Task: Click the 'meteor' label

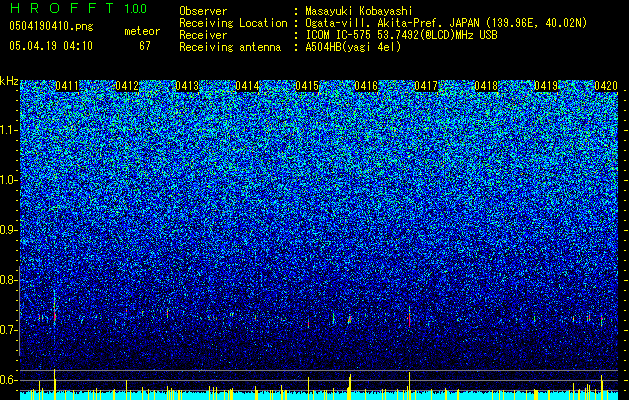Action: (142, 31)
